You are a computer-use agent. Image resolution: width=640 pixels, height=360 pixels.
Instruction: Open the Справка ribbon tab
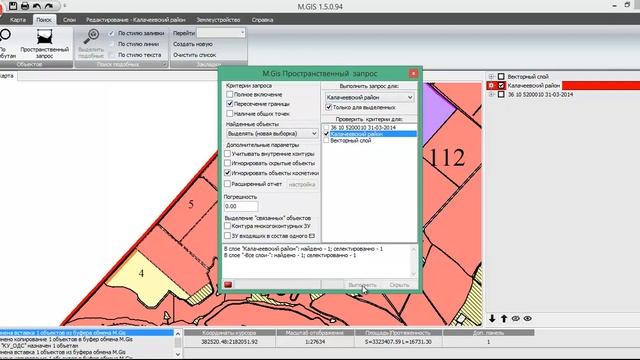262,20
